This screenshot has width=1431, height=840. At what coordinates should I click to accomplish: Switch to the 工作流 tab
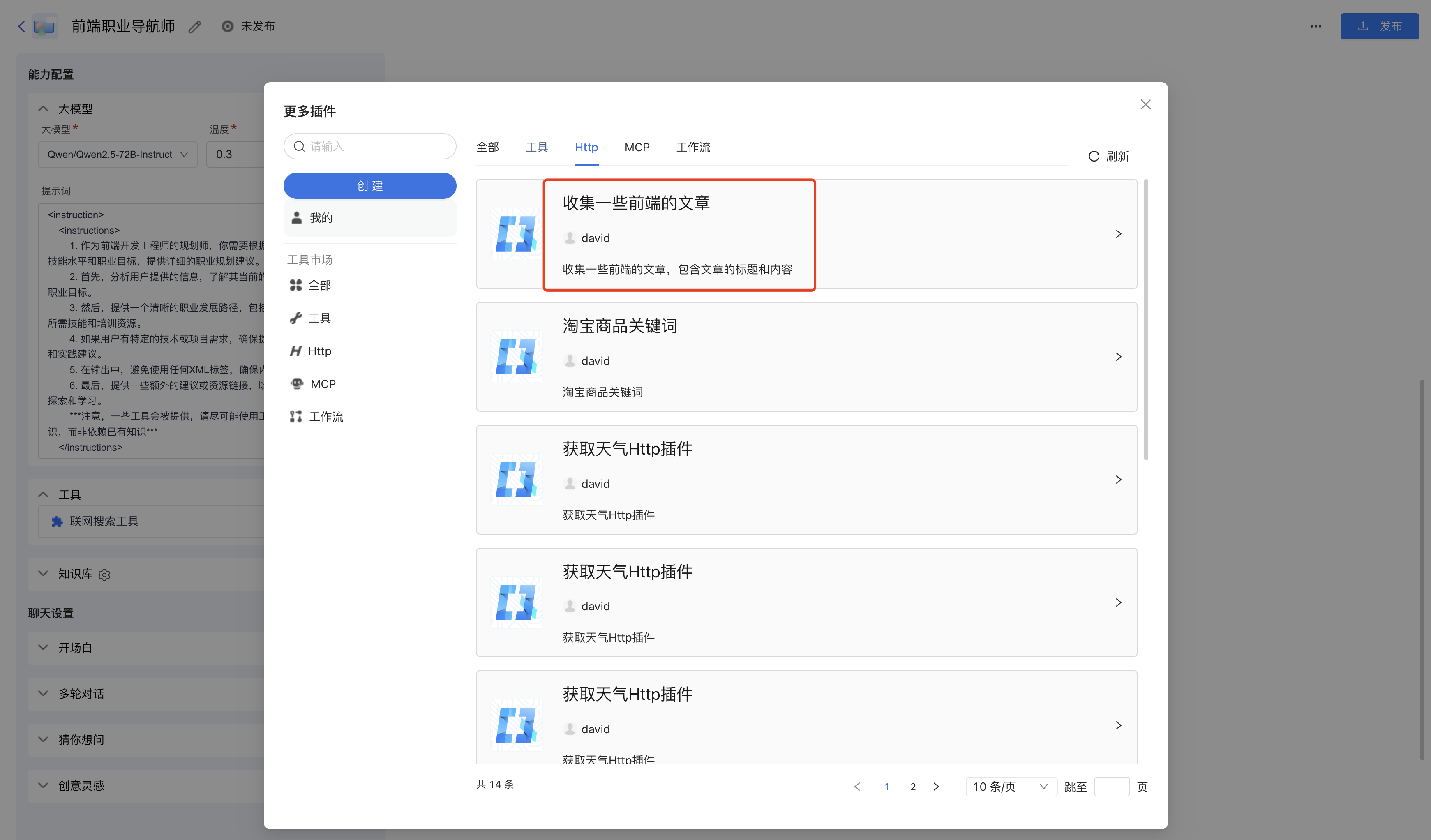(693, 148)
